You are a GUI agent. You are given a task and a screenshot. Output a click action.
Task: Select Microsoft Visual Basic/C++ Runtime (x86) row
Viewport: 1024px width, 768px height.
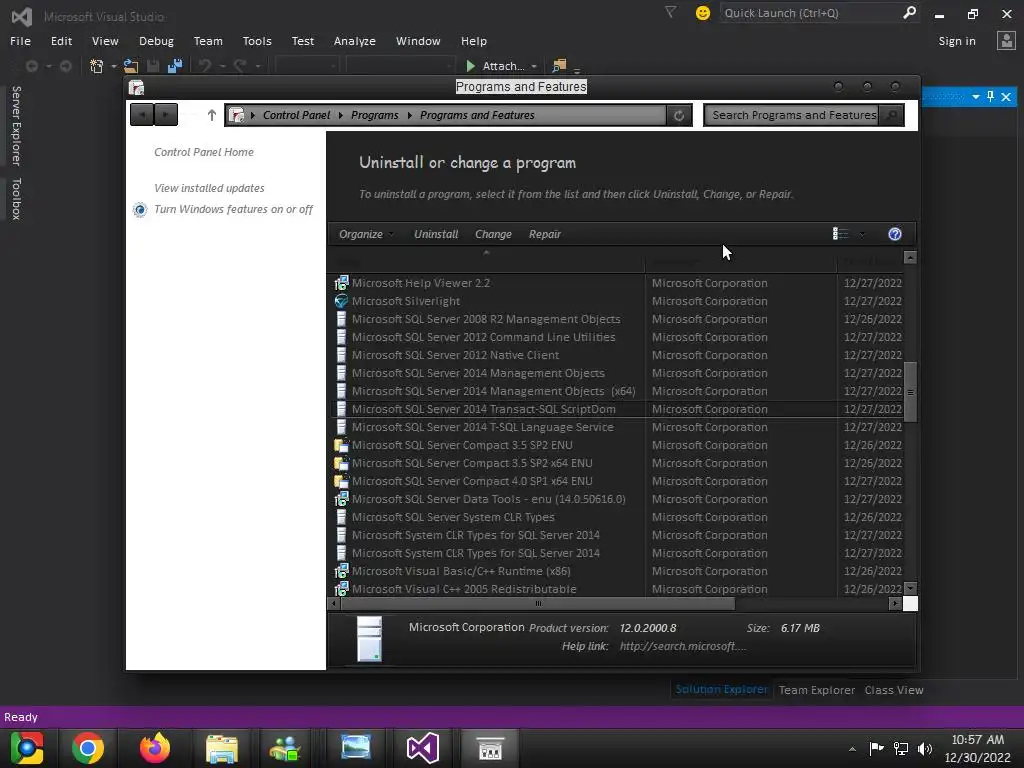[616, 571]
